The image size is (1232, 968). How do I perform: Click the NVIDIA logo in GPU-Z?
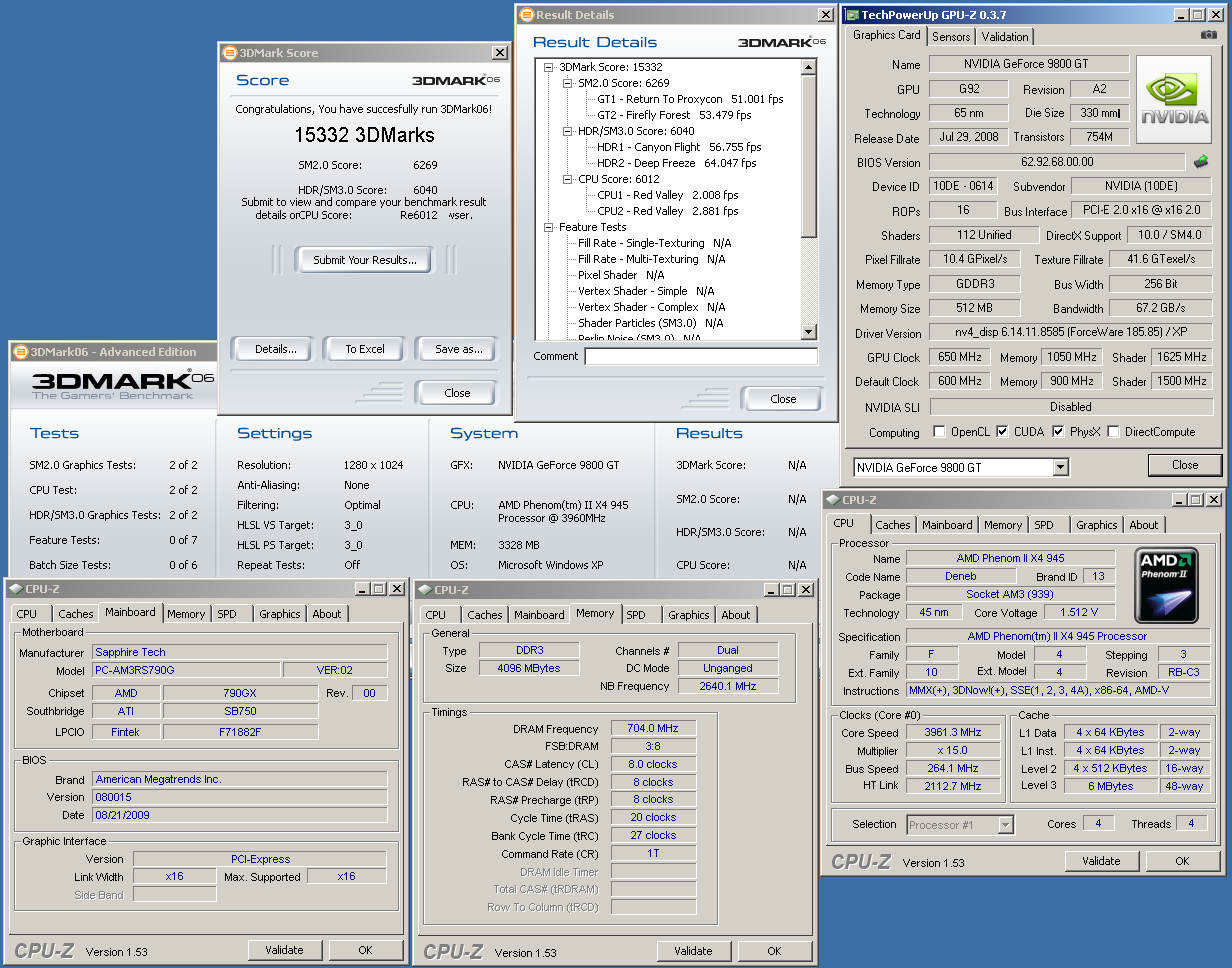click(x=1176, y=100)
